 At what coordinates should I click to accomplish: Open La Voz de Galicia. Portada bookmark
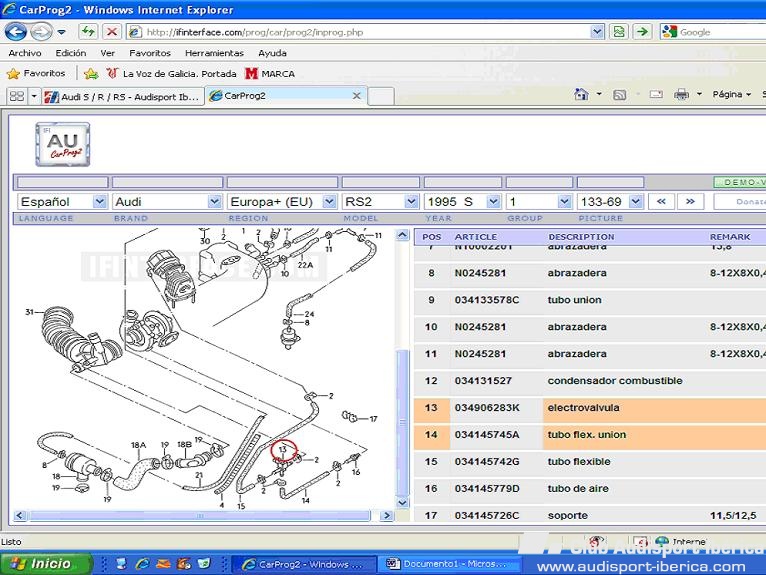tap(171, 74)
